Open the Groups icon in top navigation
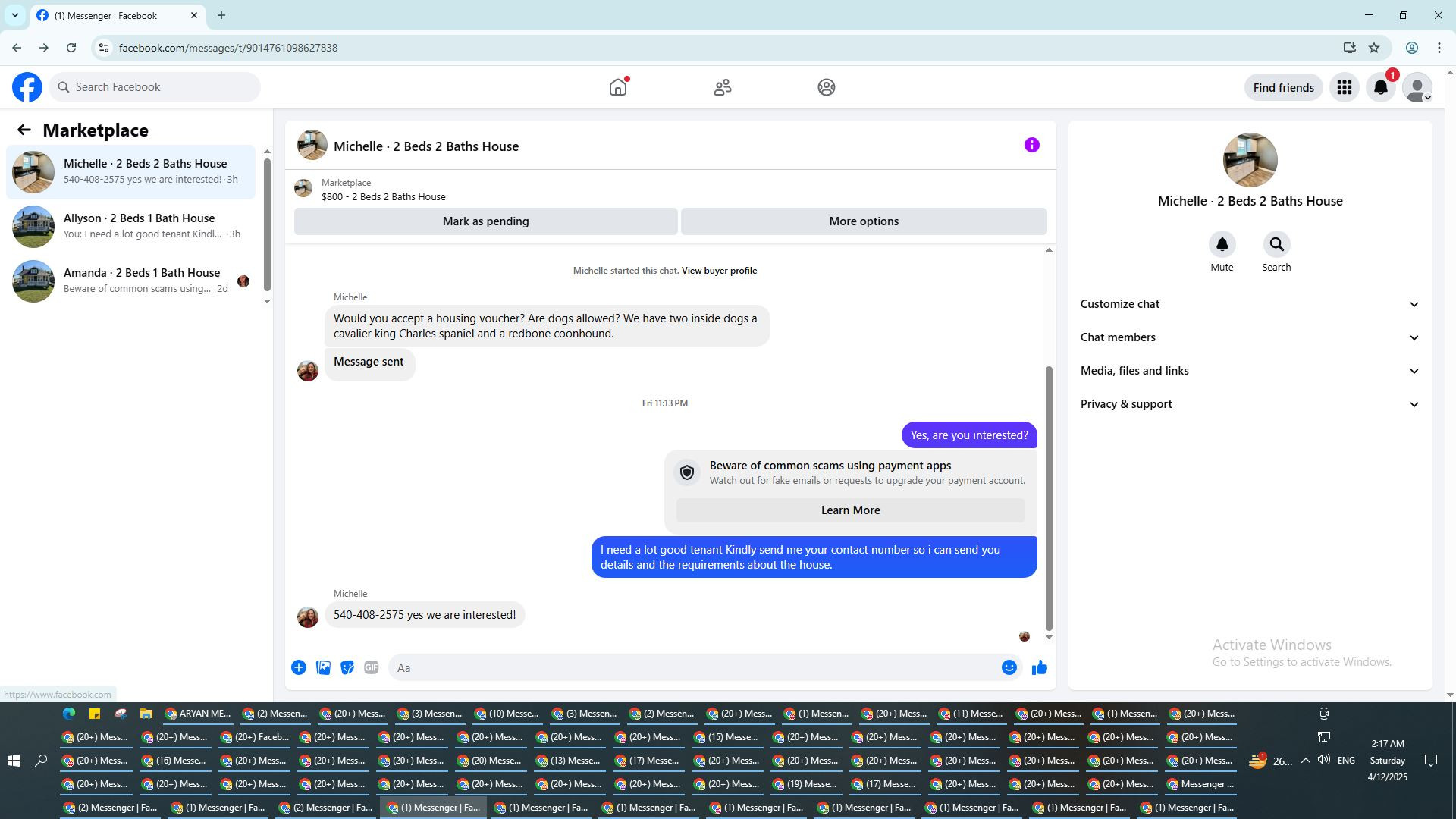This screenshot has width=1456, height=819. click(x=827, y=87)
